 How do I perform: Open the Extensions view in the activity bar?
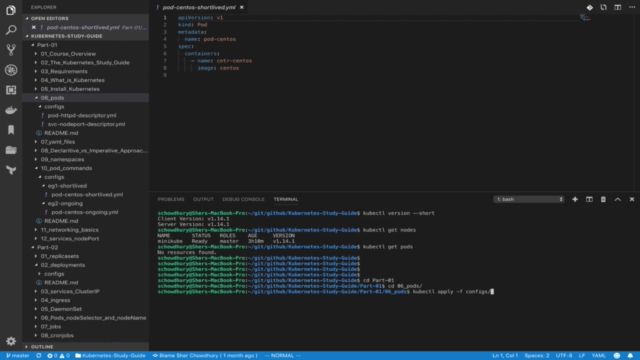click(x=11, y=90)
